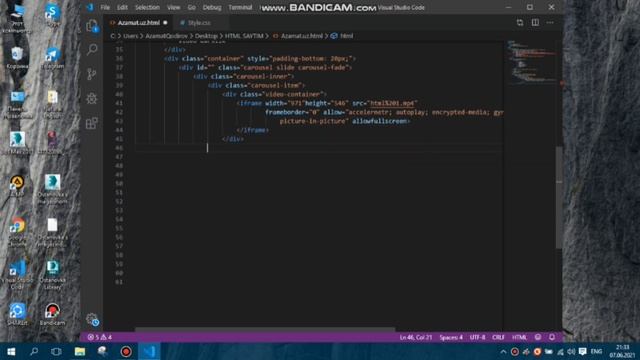
Task: Open the Manage gear at activity bar bottom
Action: pos(92,320)
